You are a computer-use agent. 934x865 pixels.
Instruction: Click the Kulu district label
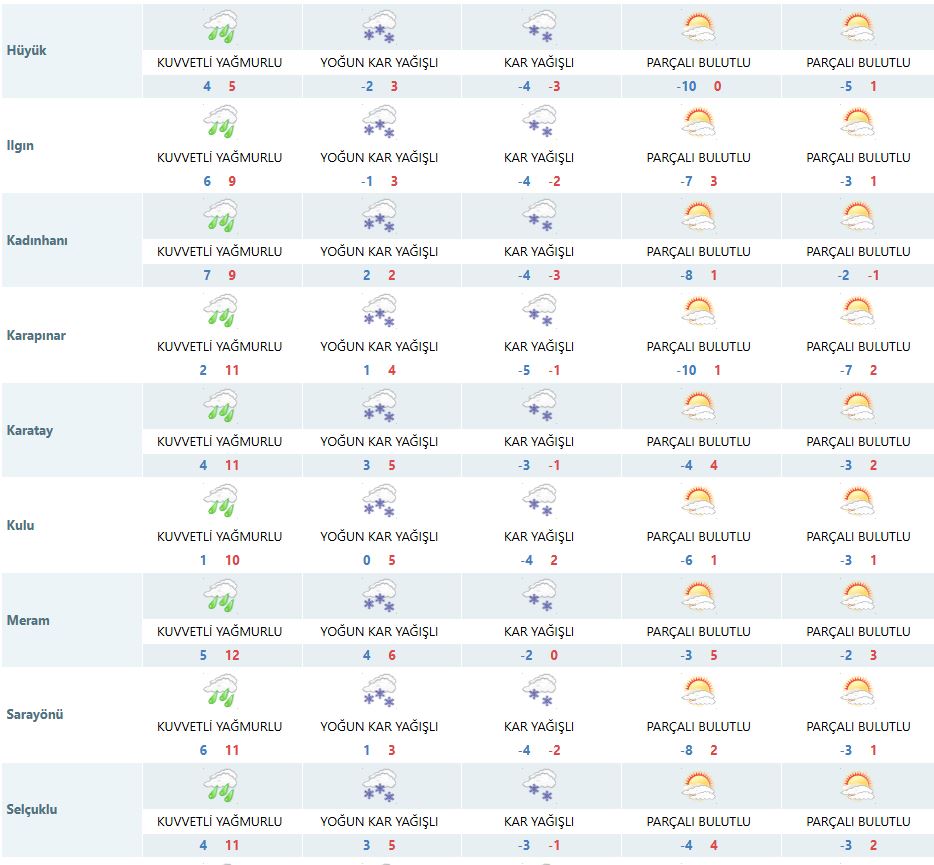tap(21, 525)
